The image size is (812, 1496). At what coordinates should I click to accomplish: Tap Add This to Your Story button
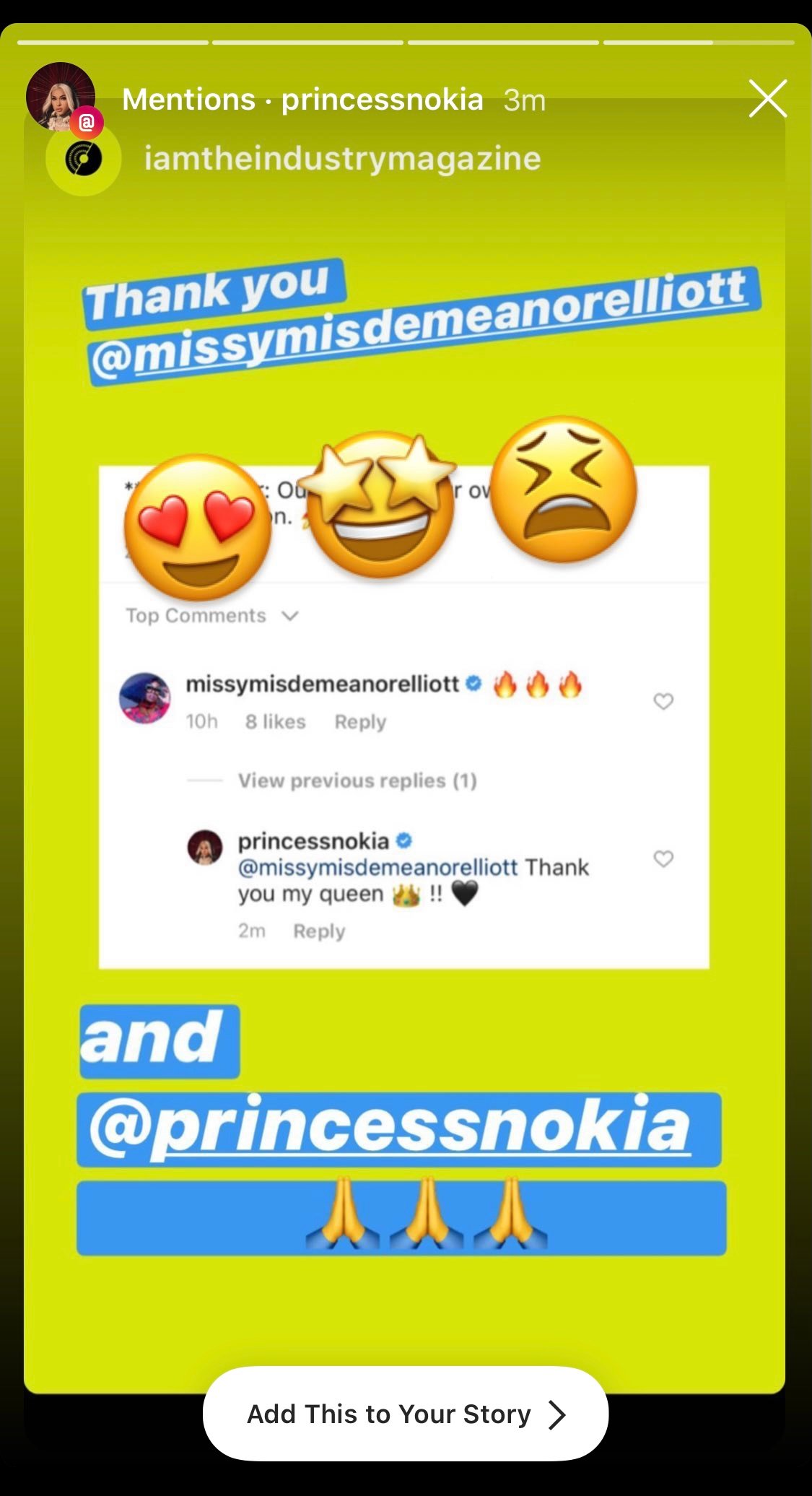pos(406,1414)
